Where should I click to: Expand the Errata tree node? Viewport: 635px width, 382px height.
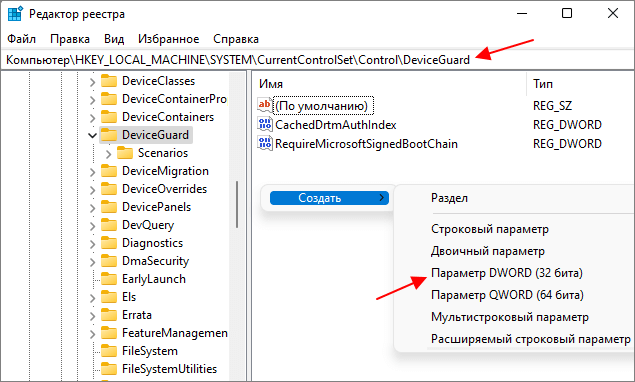[x=92, y=316]
